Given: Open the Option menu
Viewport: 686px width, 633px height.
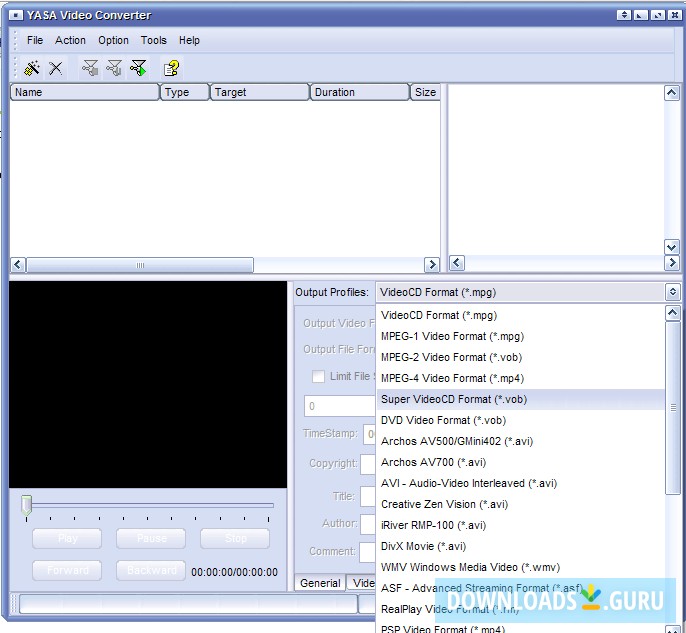Looking at the screenshot, I should [113, 40].
